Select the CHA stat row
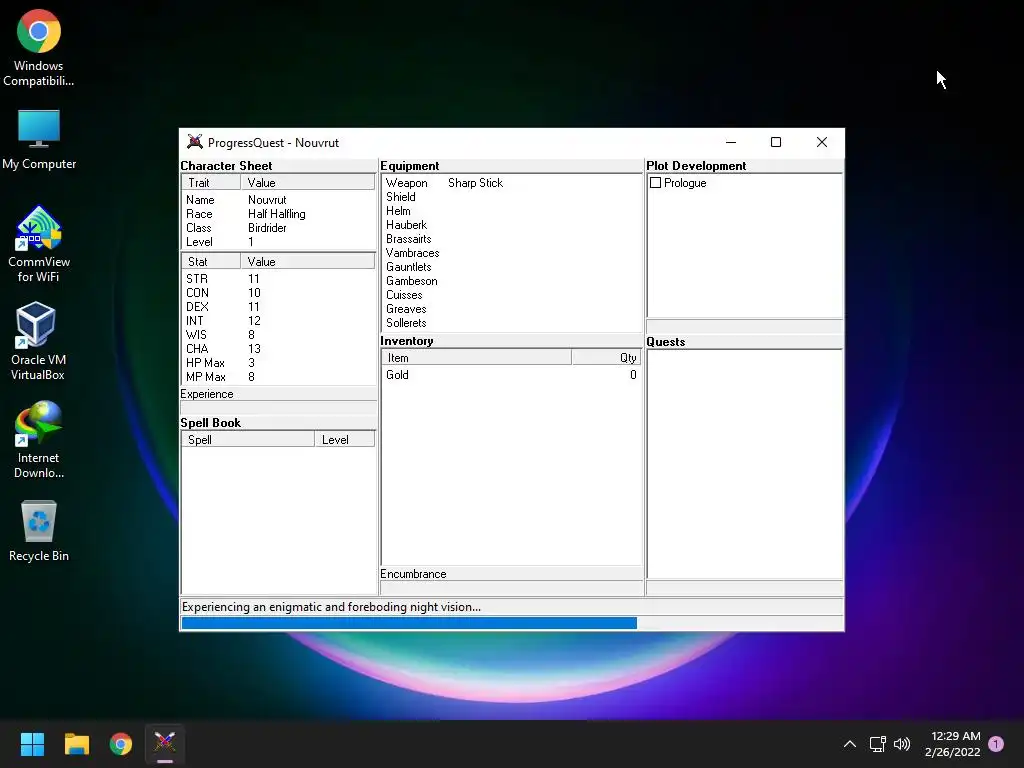The image size is (1024, 768). tap(278, 349)
